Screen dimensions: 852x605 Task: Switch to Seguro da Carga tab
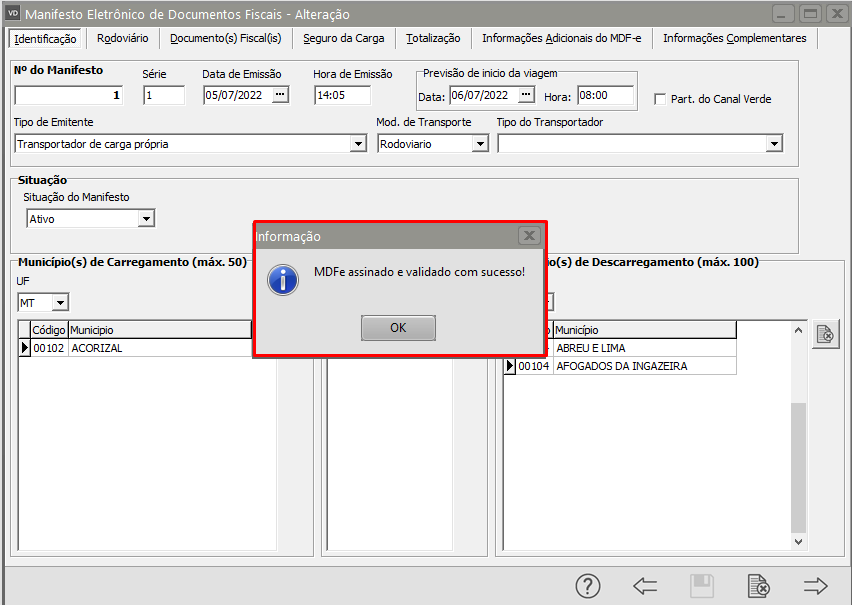(x=344, y=39)
